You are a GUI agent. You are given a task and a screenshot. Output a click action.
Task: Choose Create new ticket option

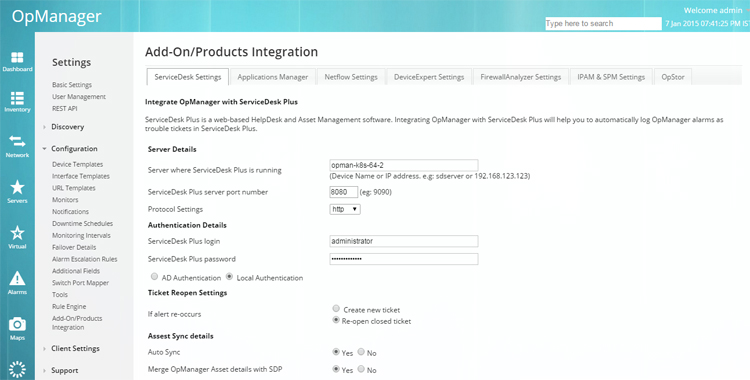coord(336,309)
